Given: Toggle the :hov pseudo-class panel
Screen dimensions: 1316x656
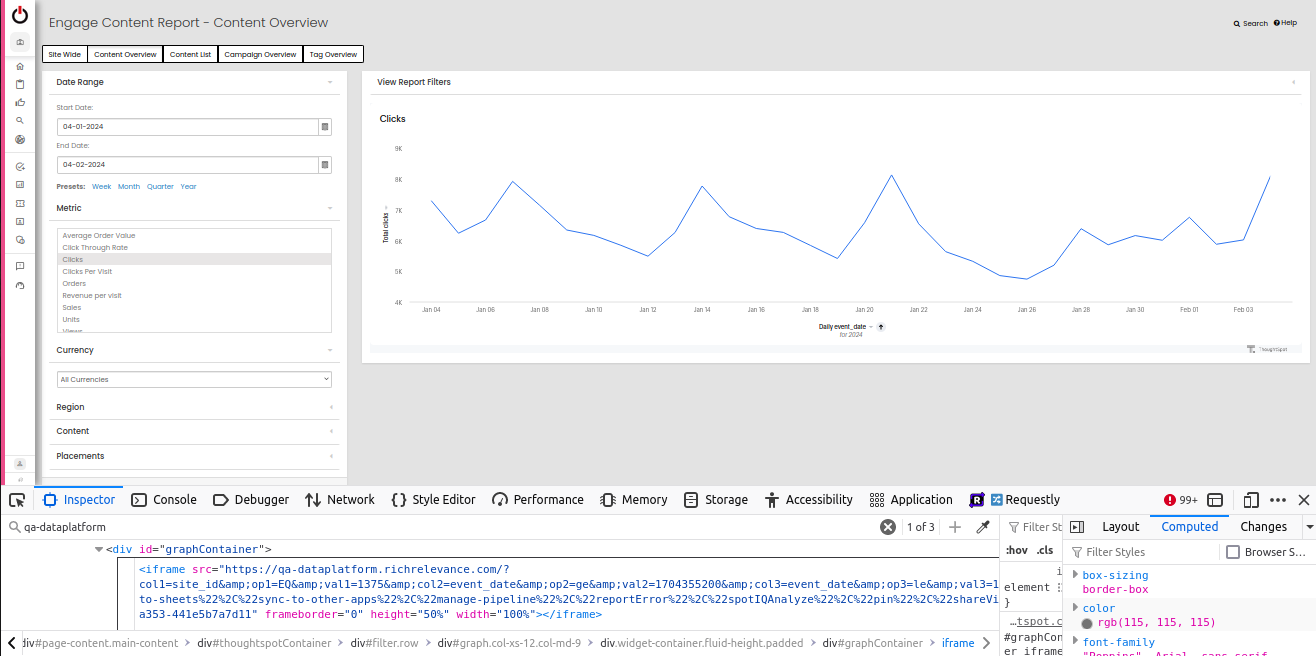Looking at the screenshot, I should point(1017,550).
